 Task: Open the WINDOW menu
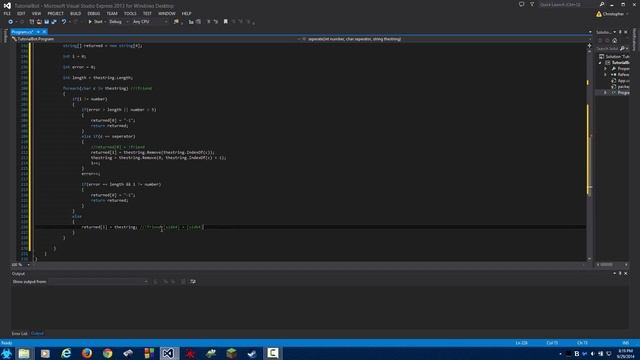coord(167,13)
